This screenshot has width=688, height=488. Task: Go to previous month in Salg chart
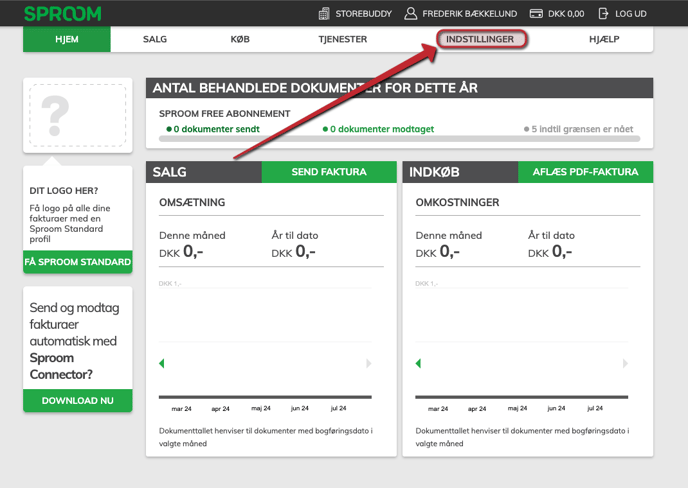click(161, 363)
